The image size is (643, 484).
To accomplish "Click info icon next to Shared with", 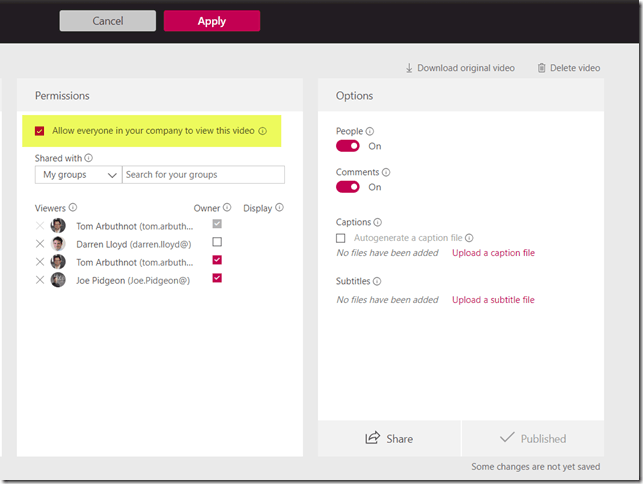I will pyautogui.click(x=89, y=158).
